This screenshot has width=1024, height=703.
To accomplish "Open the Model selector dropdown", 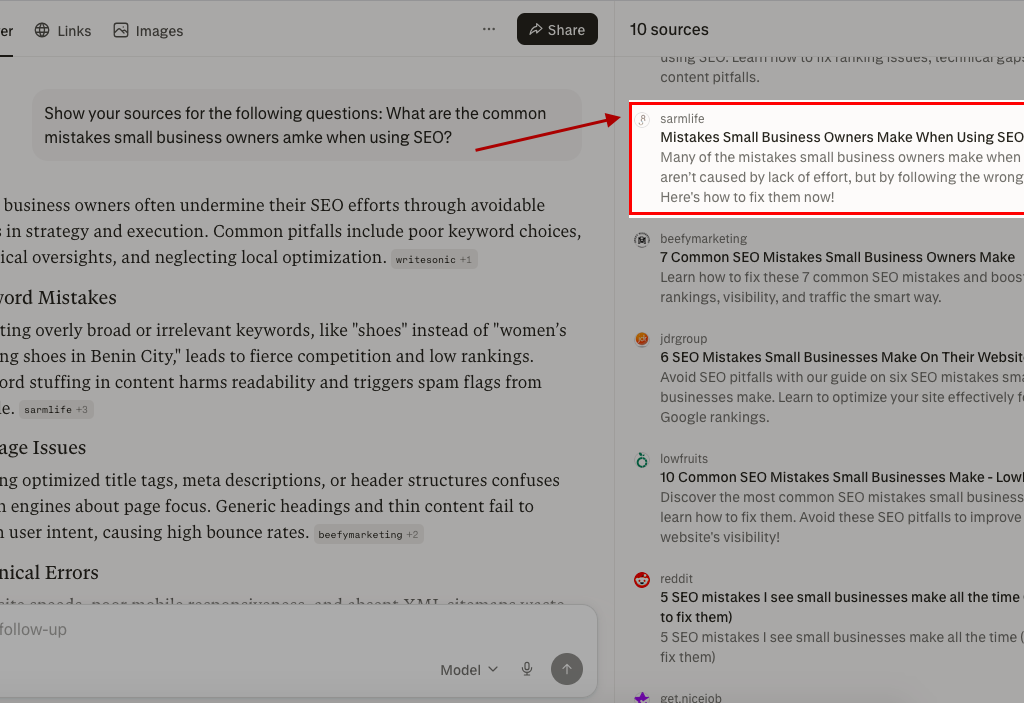I will 469,670.
